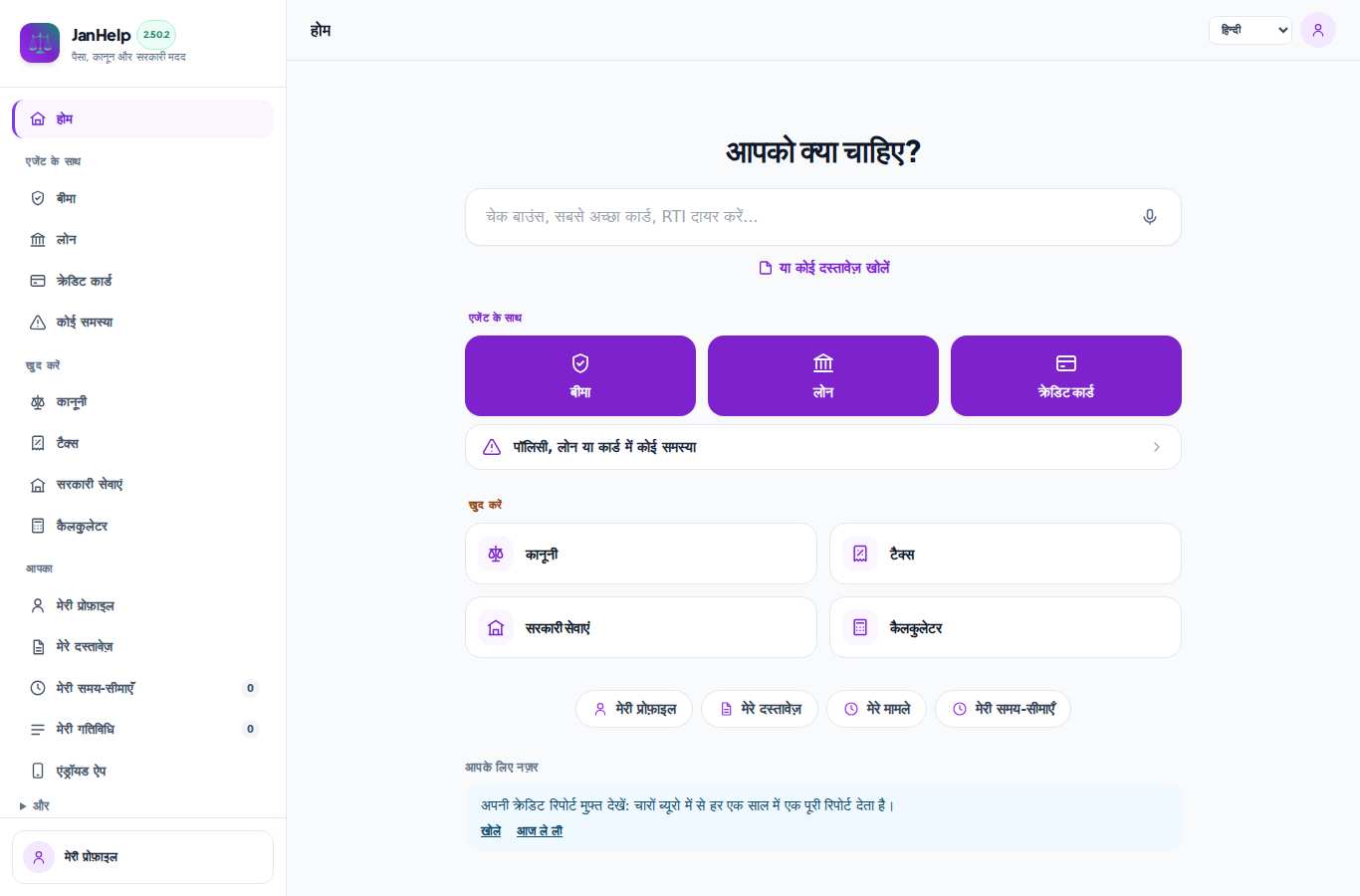Open the हिन्दी language dropdown
The height and width of the screenshot is (896, 1360).
[1250, 30]
